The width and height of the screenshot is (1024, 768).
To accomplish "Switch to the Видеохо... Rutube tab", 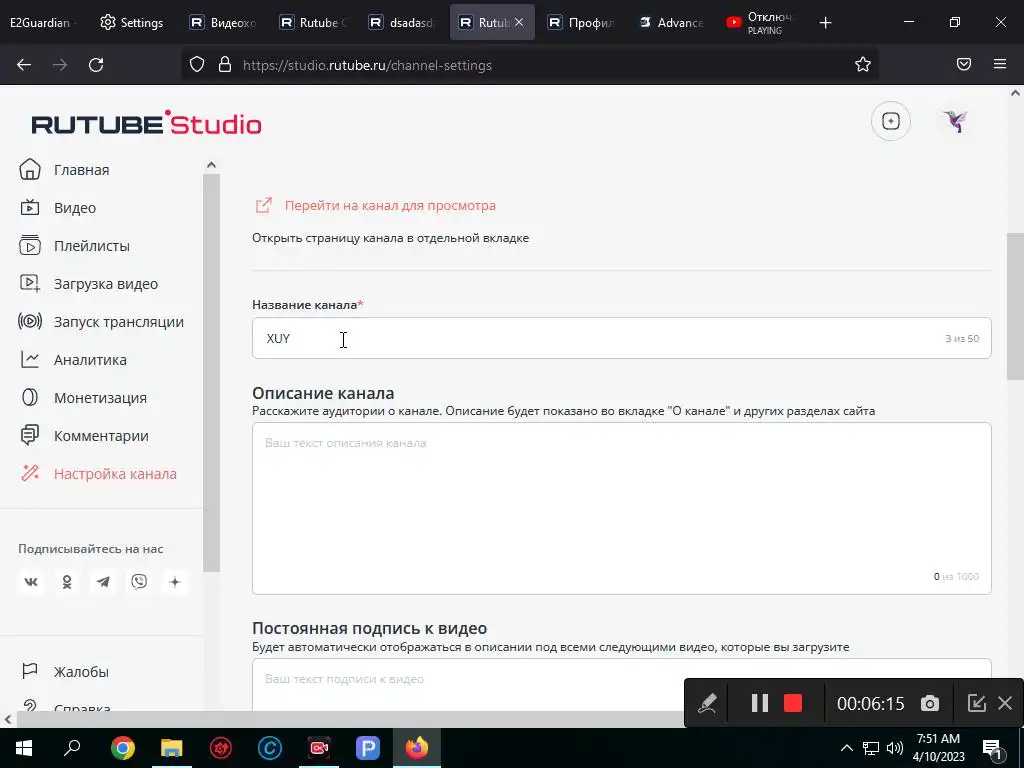I will tap(224, 22).
